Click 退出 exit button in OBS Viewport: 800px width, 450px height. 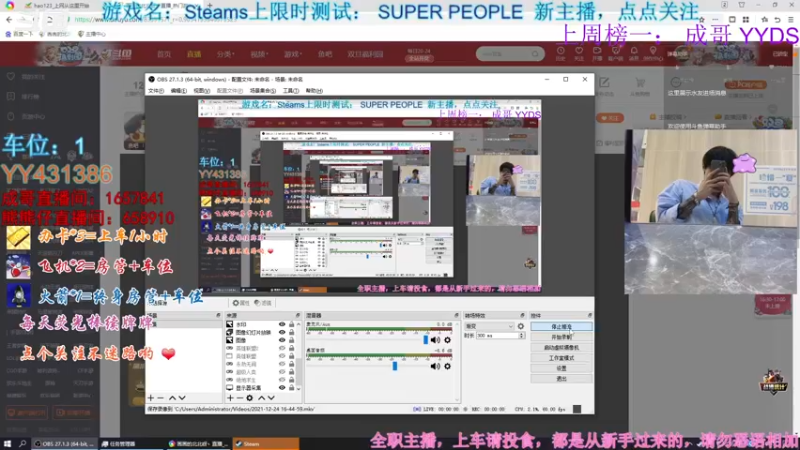[x=561, y=379]
